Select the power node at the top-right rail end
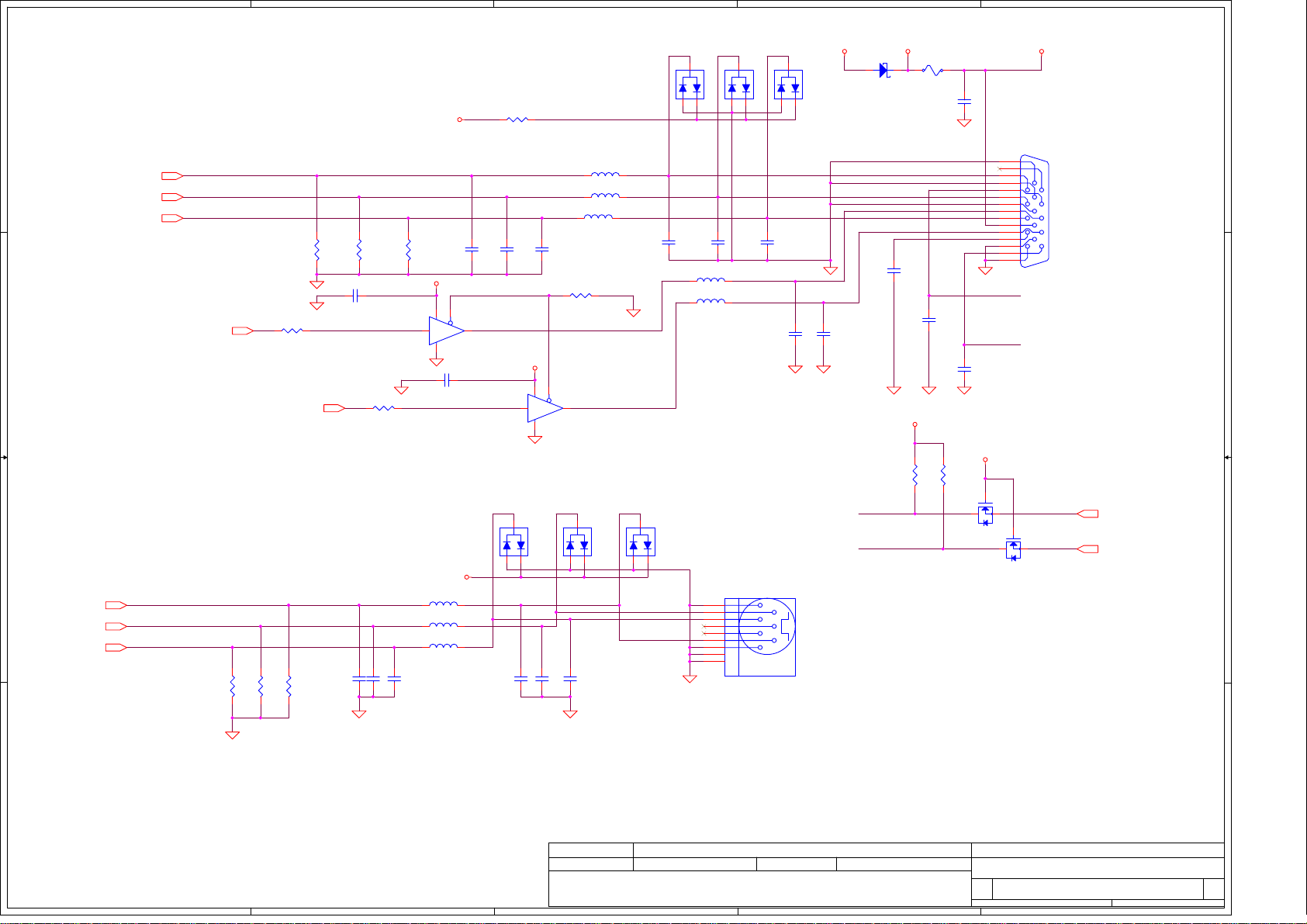The height and width of the screenshot is (924, 1307). coord(1042,51)
